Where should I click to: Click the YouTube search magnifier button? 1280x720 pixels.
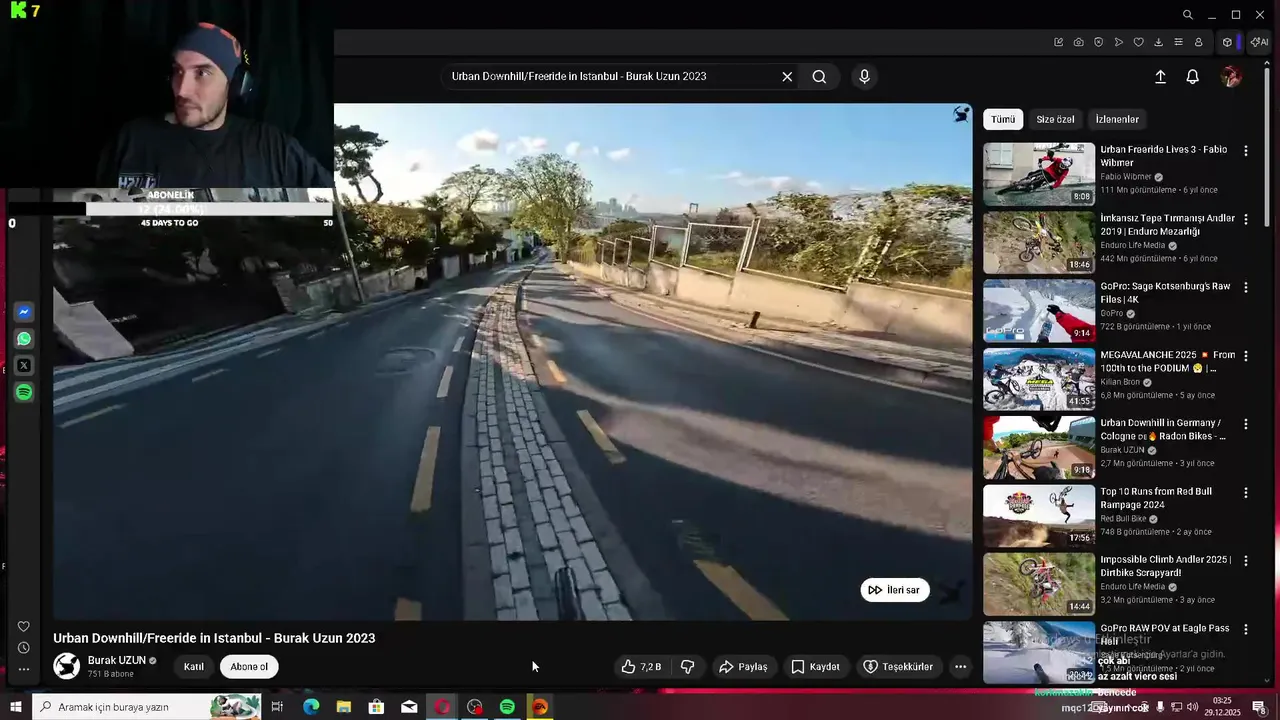(819, 76)
